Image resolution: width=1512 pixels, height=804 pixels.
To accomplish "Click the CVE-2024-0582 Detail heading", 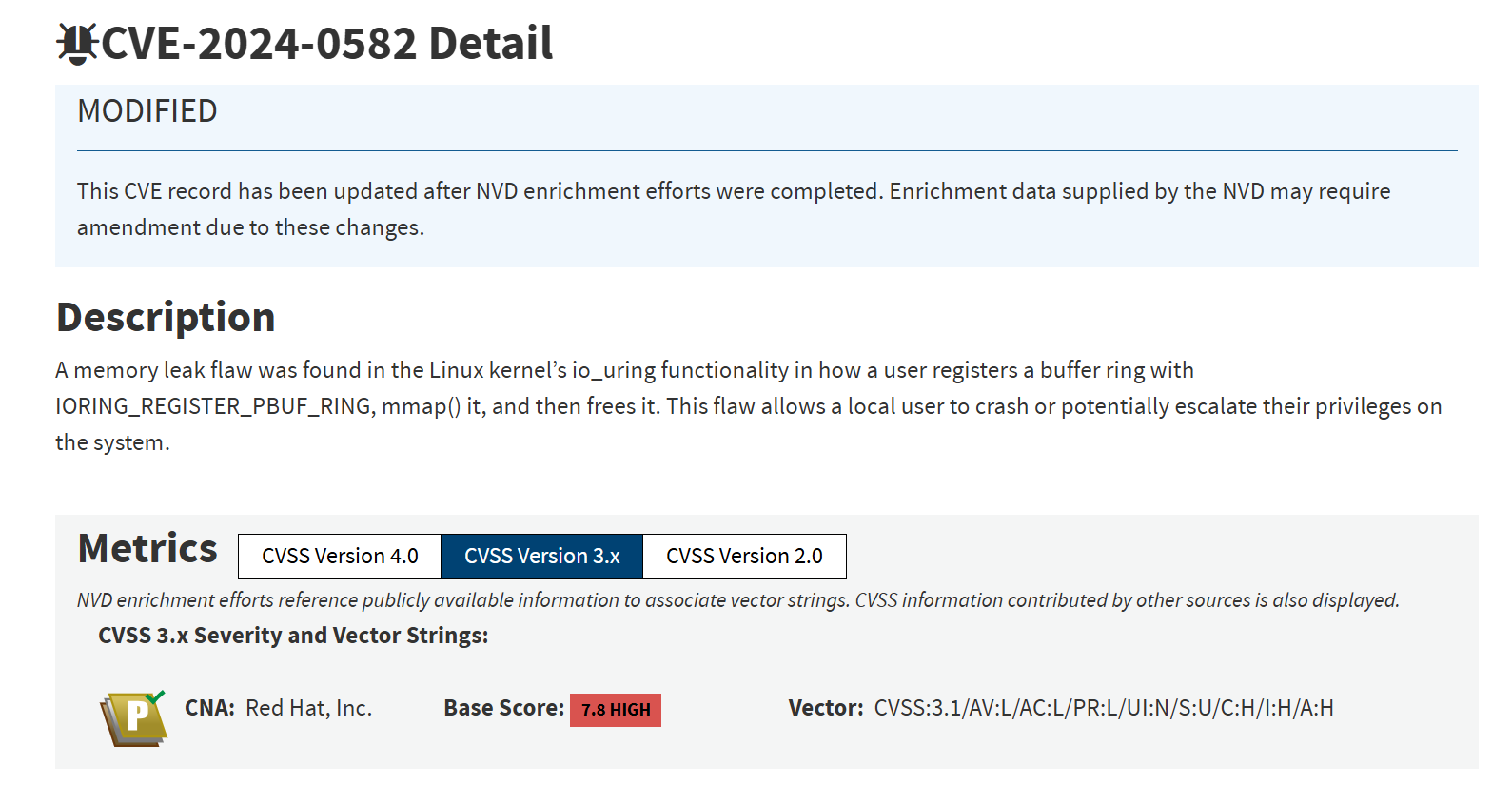I will pyautogui.click(x=326, y=44).
